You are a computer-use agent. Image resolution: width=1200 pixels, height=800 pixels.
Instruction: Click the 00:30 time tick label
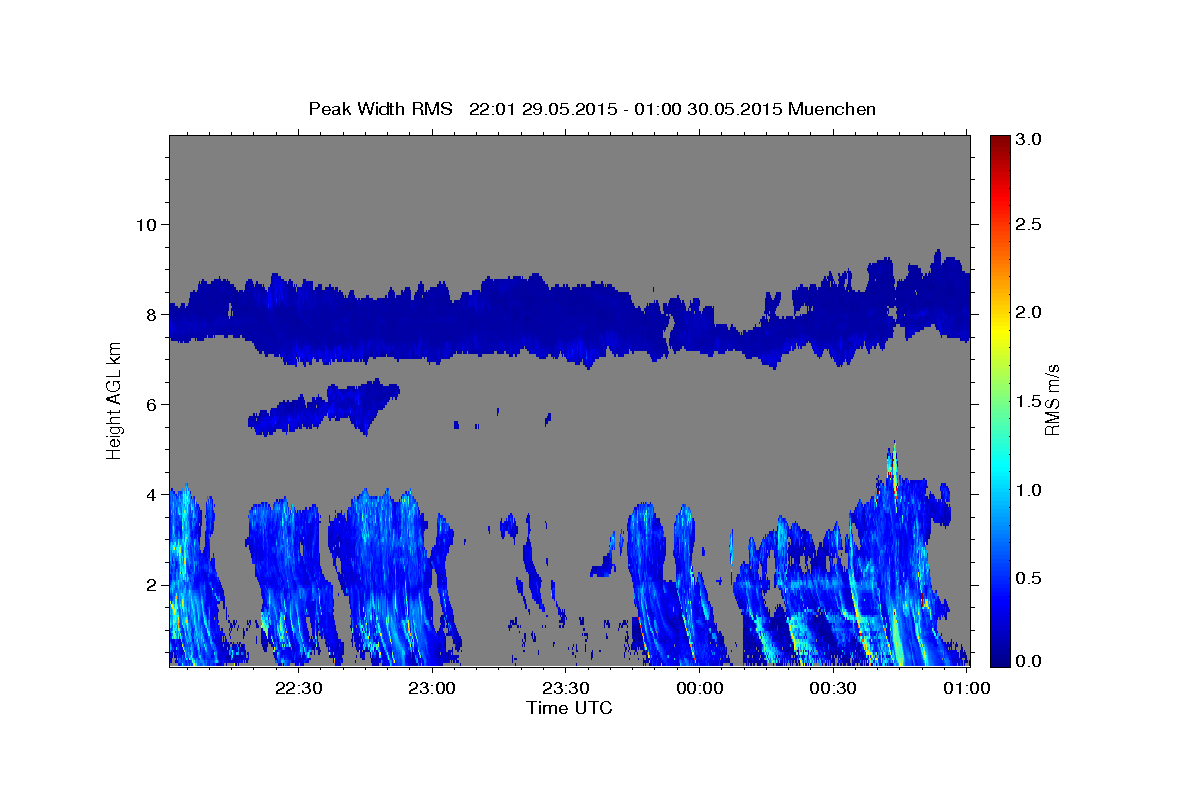pos(833,688)
